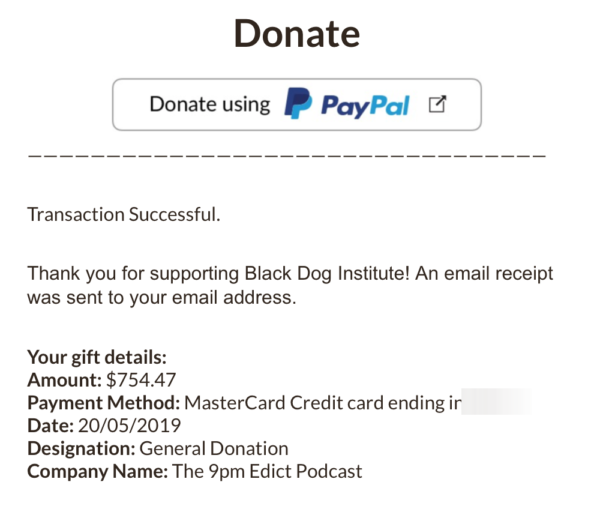The height and width of the screenshot is (515, 600).
Task: Click the "Company Name:" bold label
Action: coord(96,471)
